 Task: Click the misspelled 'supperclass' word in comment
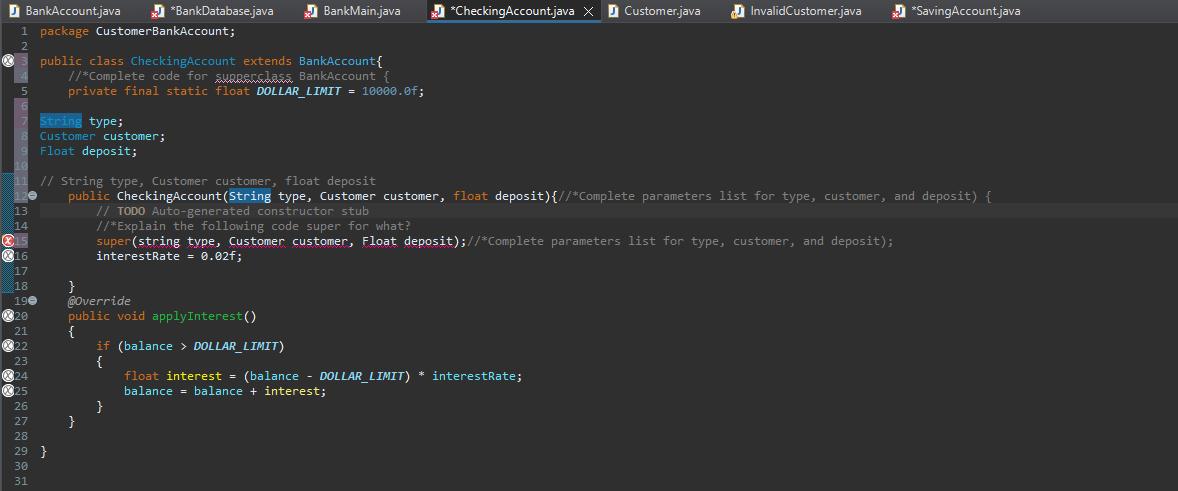(x=254, y=76)
